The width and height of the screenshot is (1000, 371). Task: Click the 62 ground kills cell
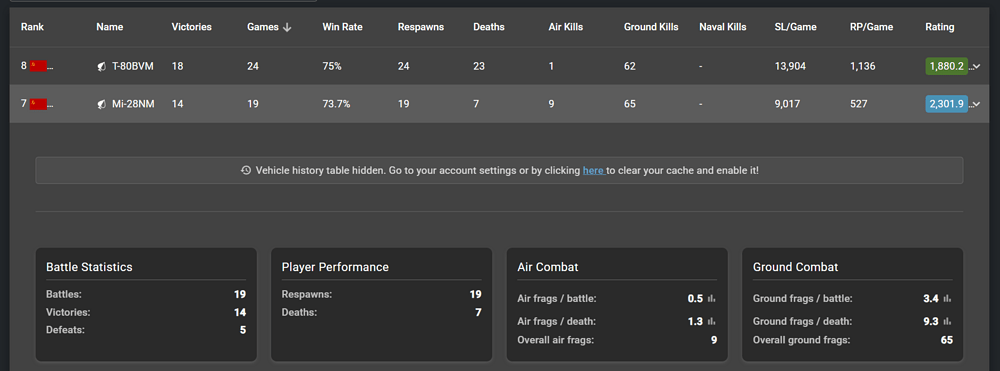pos(629,66)
